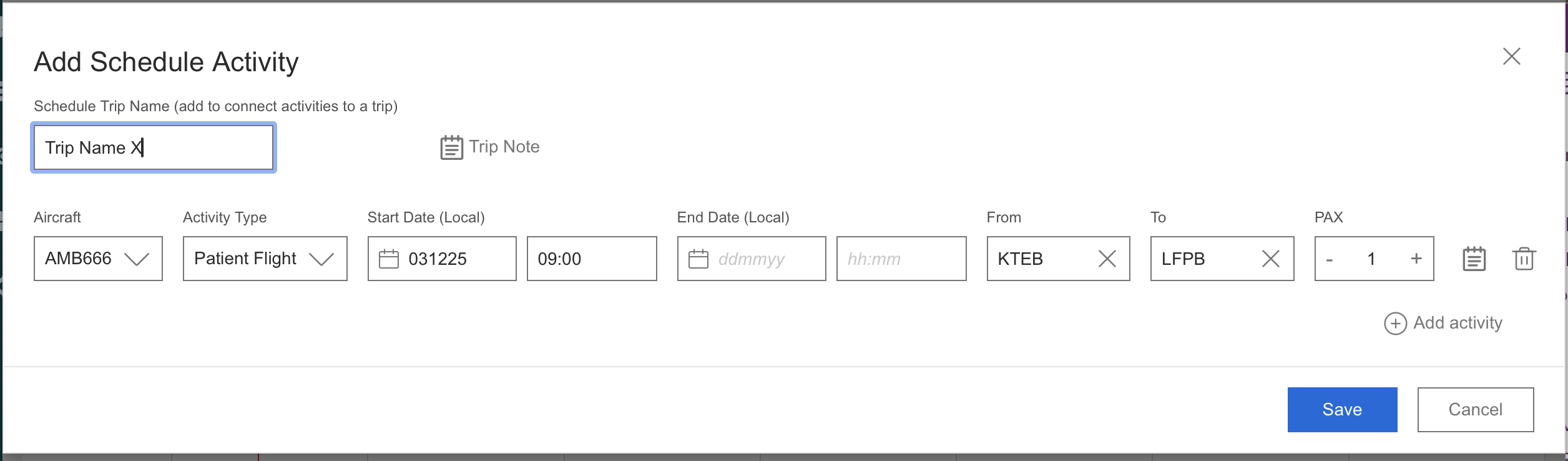Focus the Schedule Trip Name field
Screen dimensions: 1568x461
(x=154, y=148)
